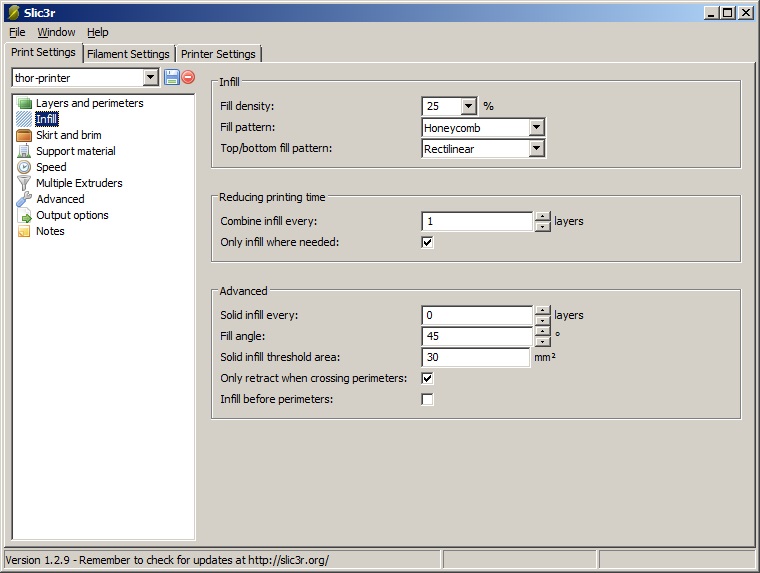The width and height of the screenshot is (760, 573).
Task: Open Skirt and brim settings icon
Action: click(24, 135)
